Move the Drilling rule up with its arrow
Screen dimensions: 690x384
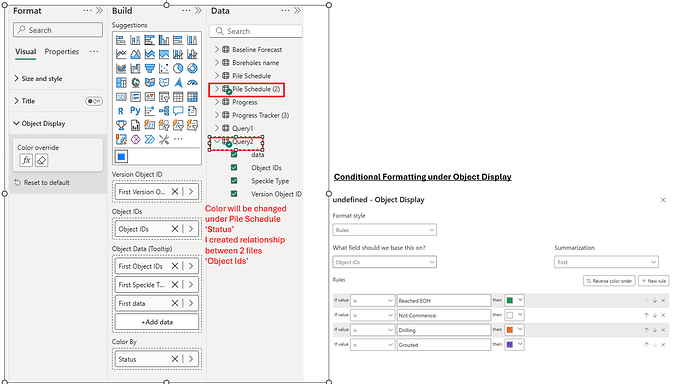[x=646, y=330]
